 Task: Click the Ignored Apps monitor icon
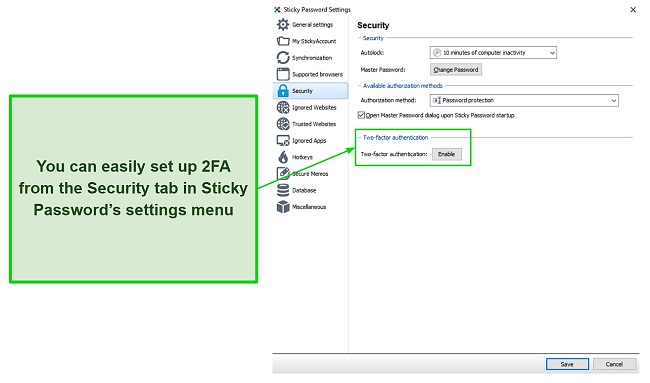[283, 141]
